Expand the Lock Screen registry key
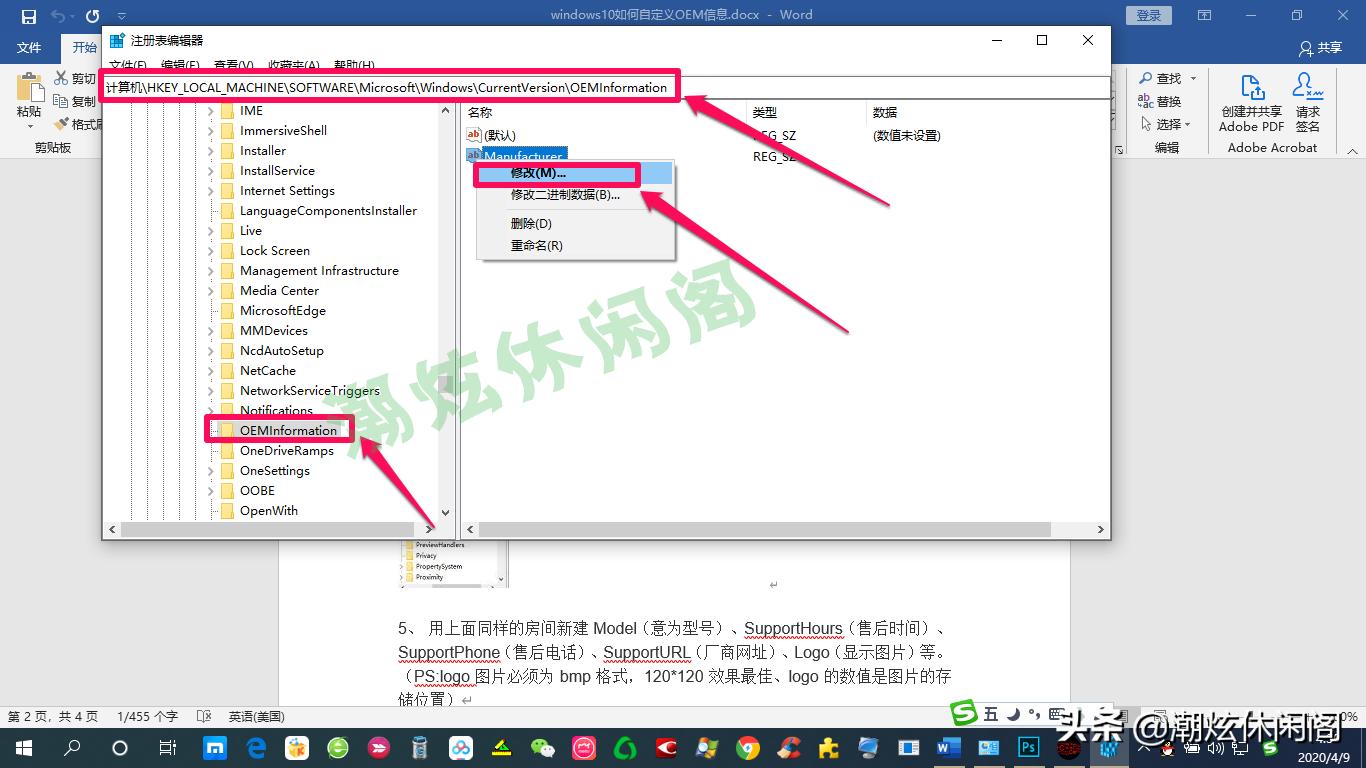 point(209,250)
